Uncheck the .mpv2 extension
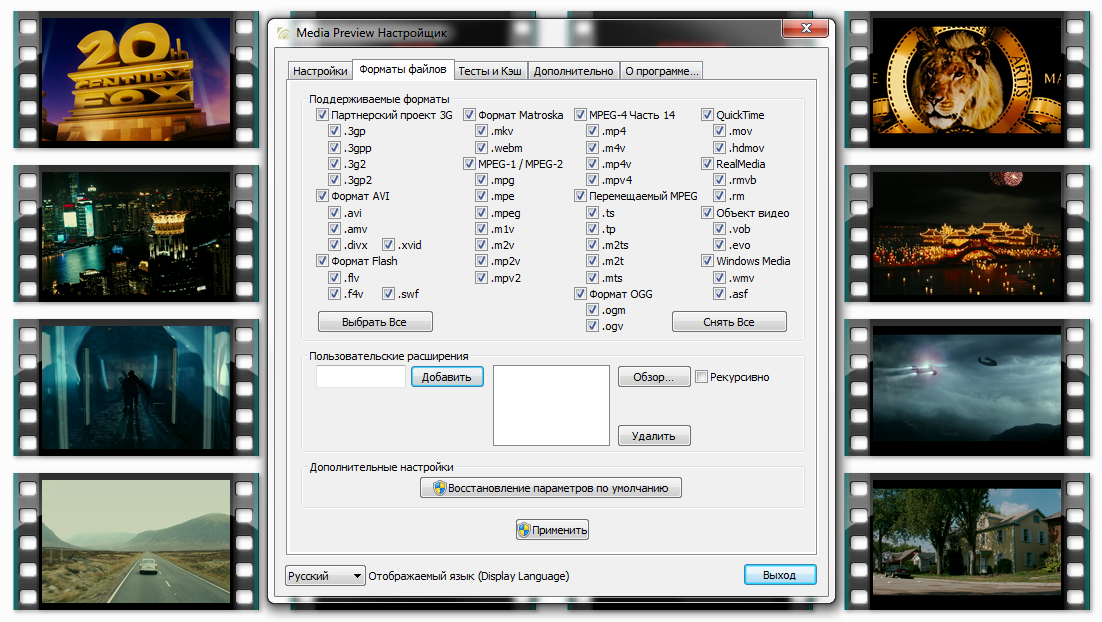The height and width of the screenshot is (622, 1102). (481, 278)
